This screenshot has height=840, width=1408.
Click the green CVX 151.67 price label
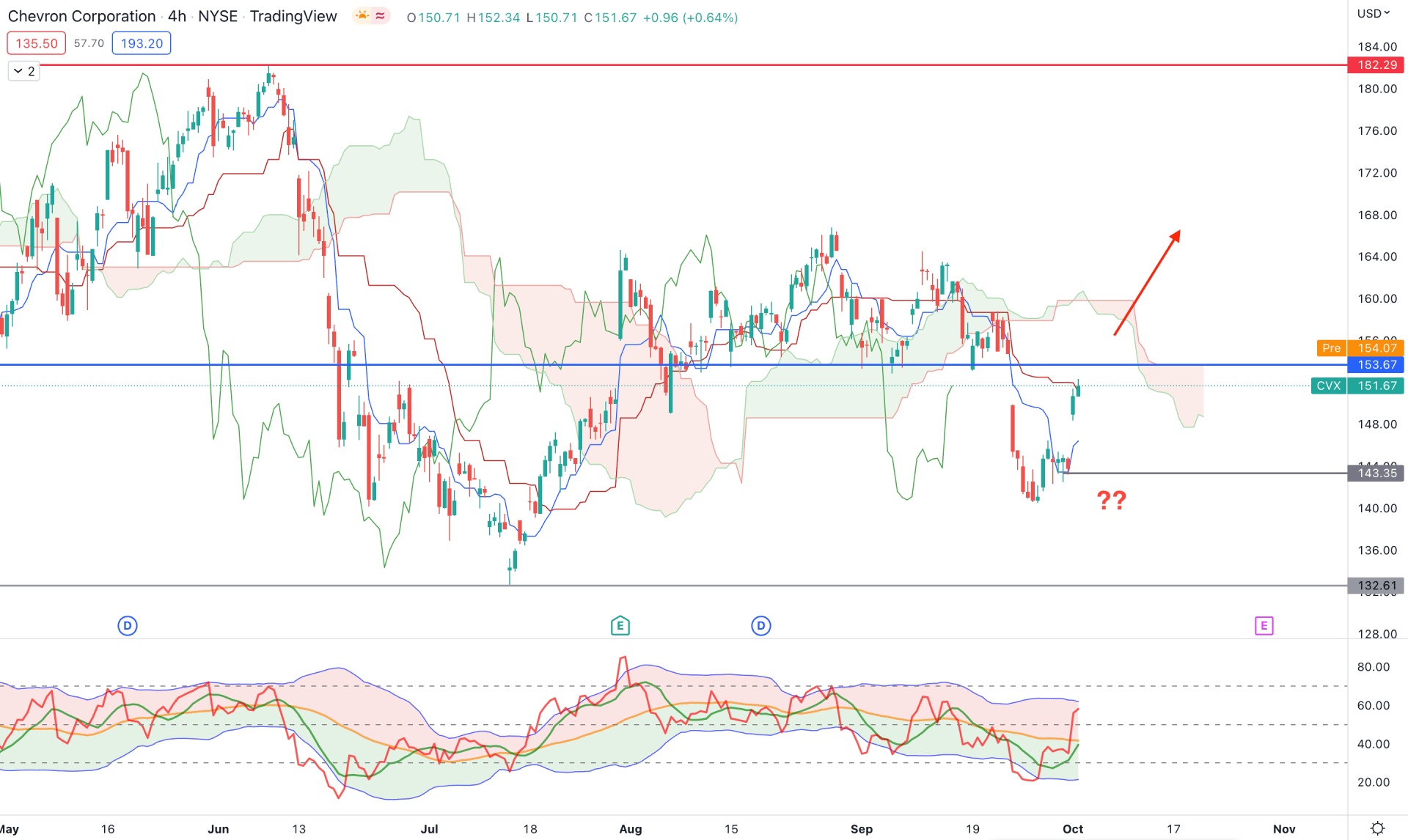[x=1357, y=386]
